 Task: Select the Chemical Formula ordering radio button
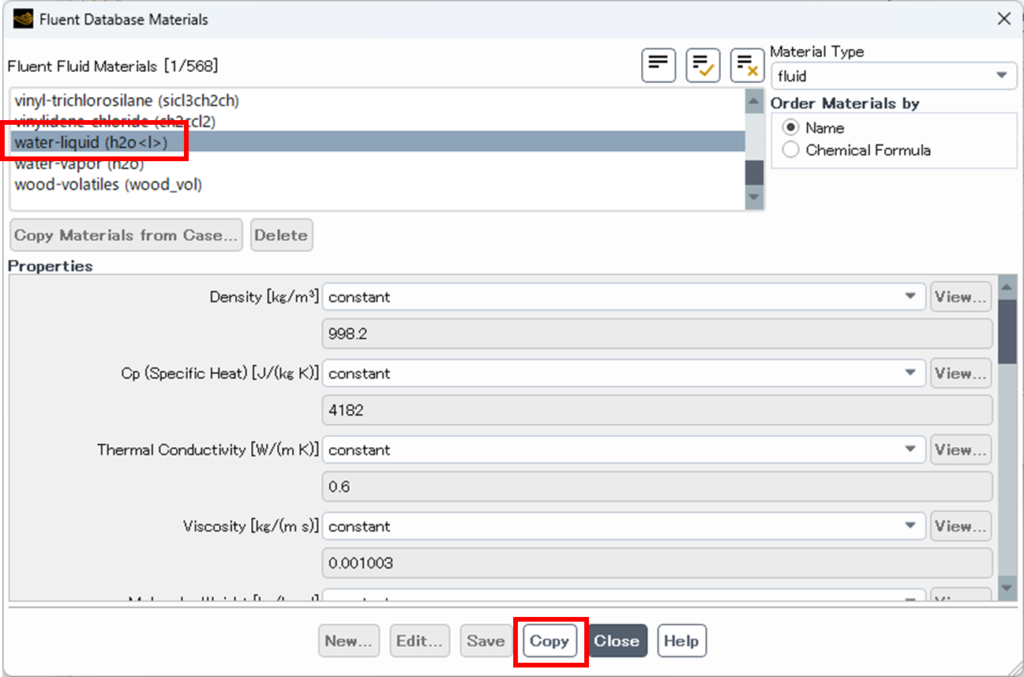click(790, 150)
